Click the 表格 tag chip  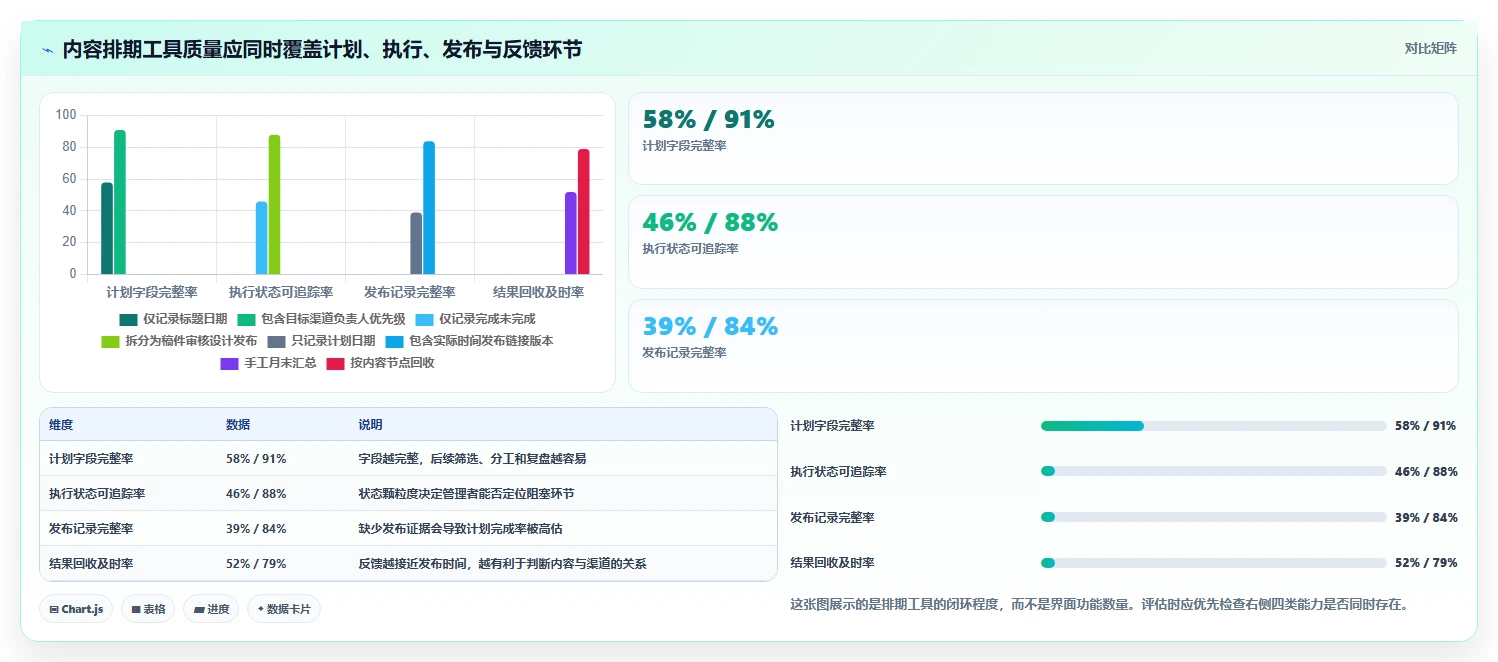click(148, 609)
